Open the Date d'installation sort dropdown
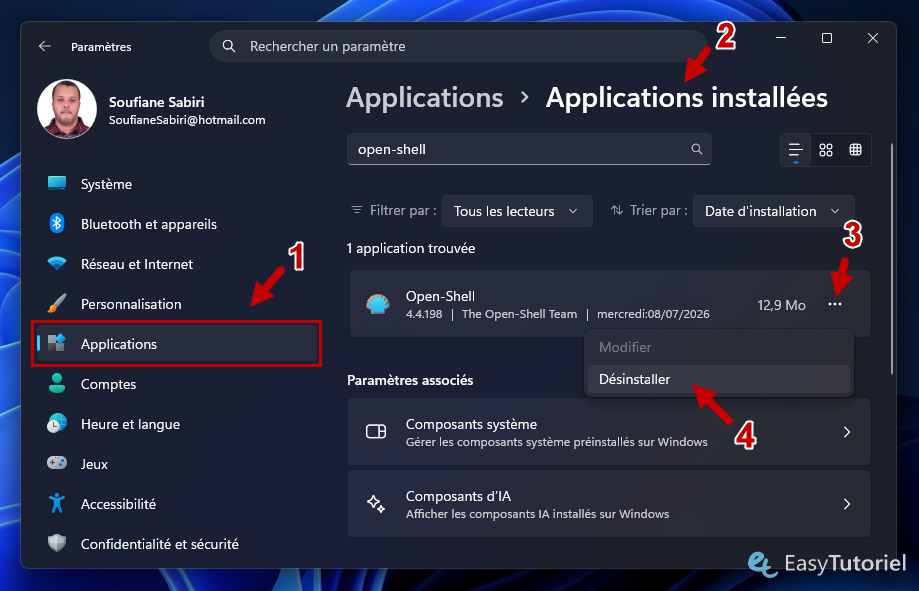919x591 pixels. pyautogui.click(x=774, y=211)
